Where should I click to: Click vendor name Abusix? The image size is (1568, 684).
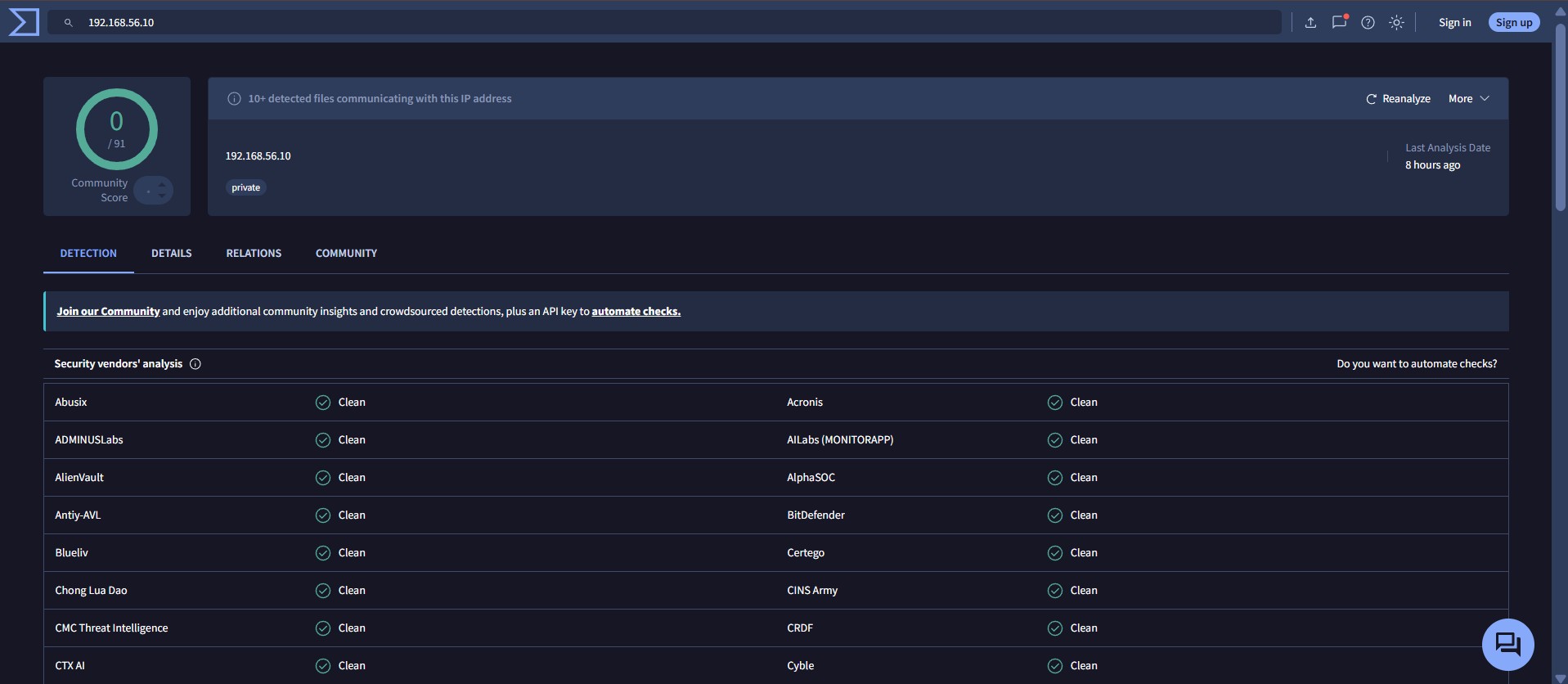pos(71,403)
